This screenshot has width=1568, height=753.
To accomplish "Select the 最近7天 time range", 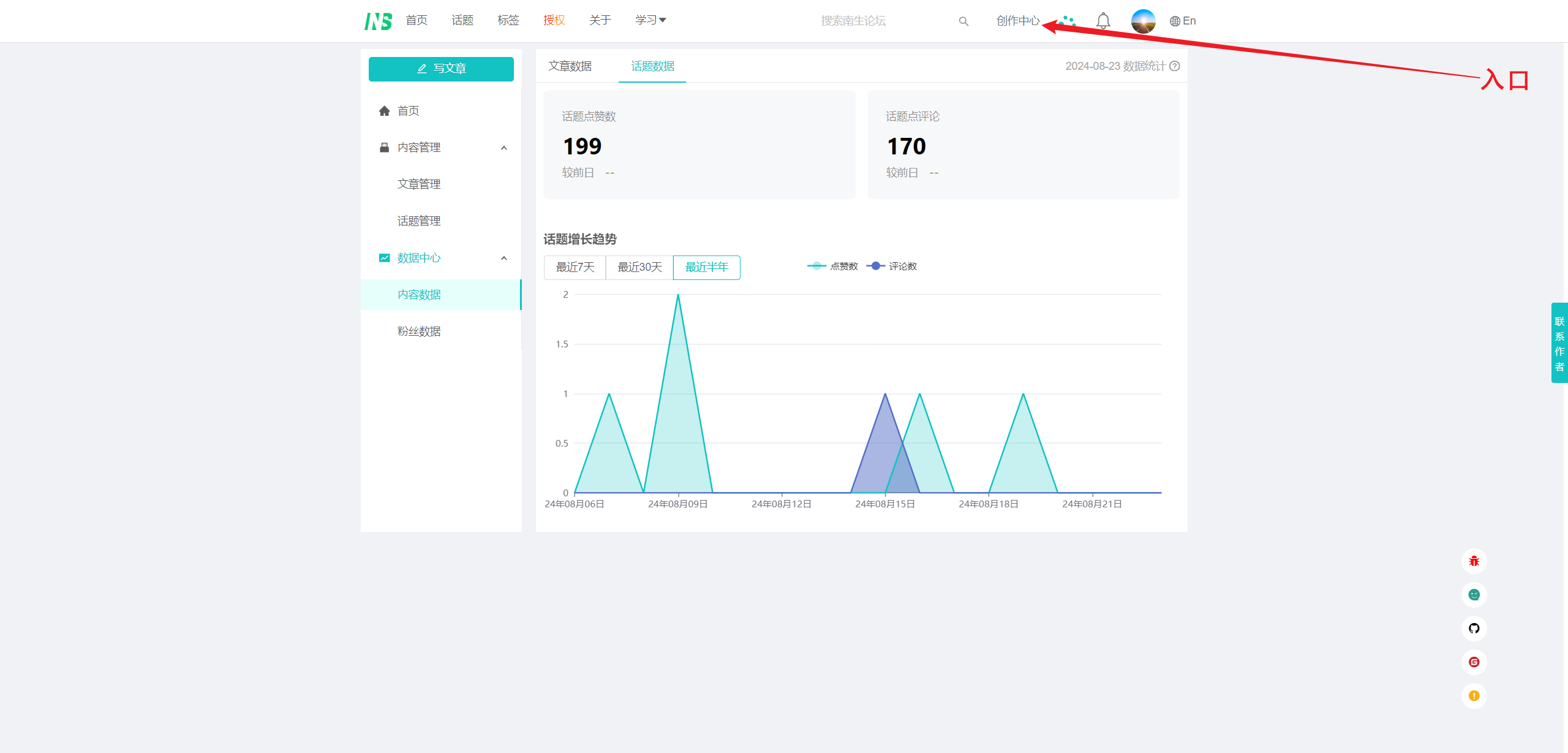I will [575, 267].
